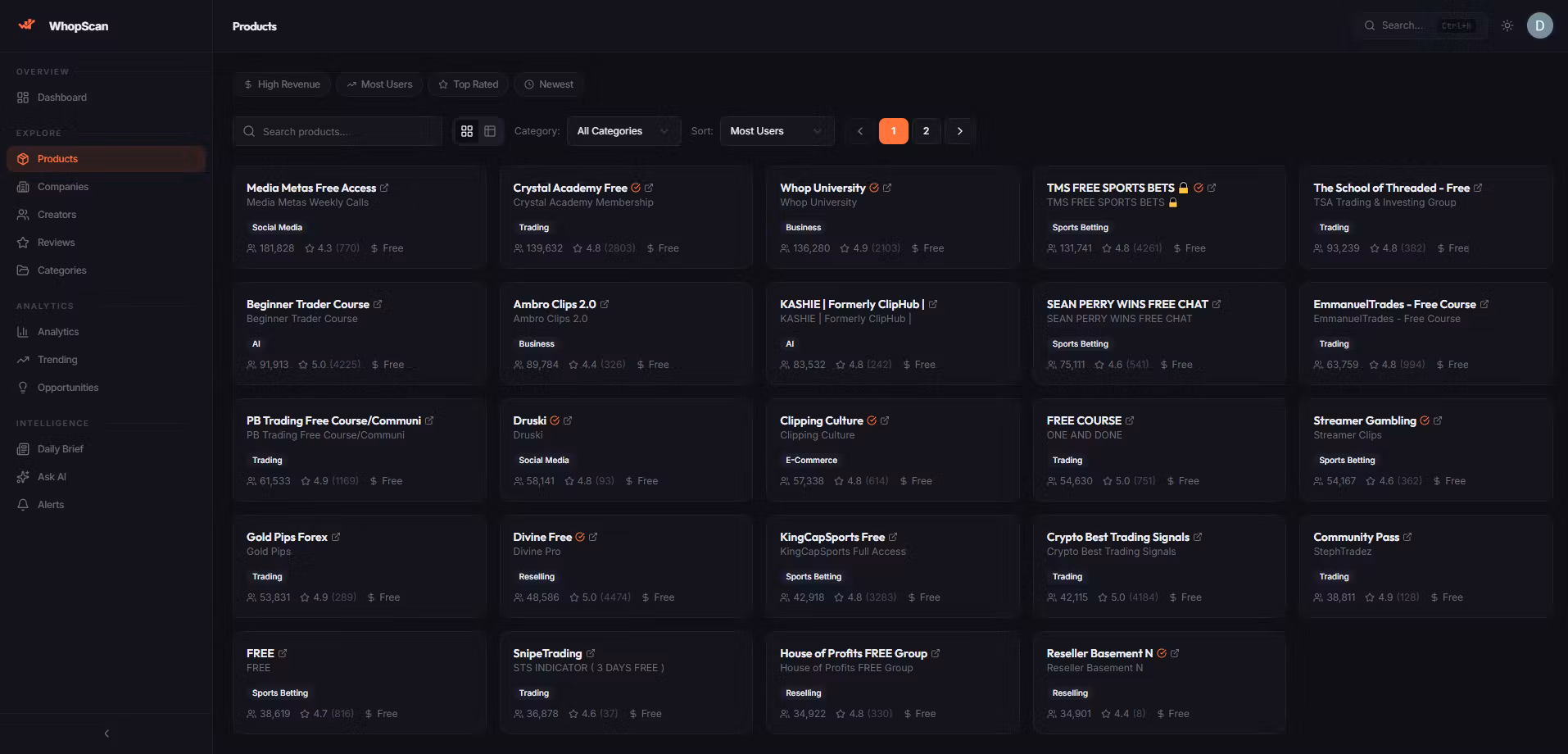The width and height of the screenshot is (1568, 754).
Task: Collapse the sidebar with the chevron
Action: [x=106, y=734]
